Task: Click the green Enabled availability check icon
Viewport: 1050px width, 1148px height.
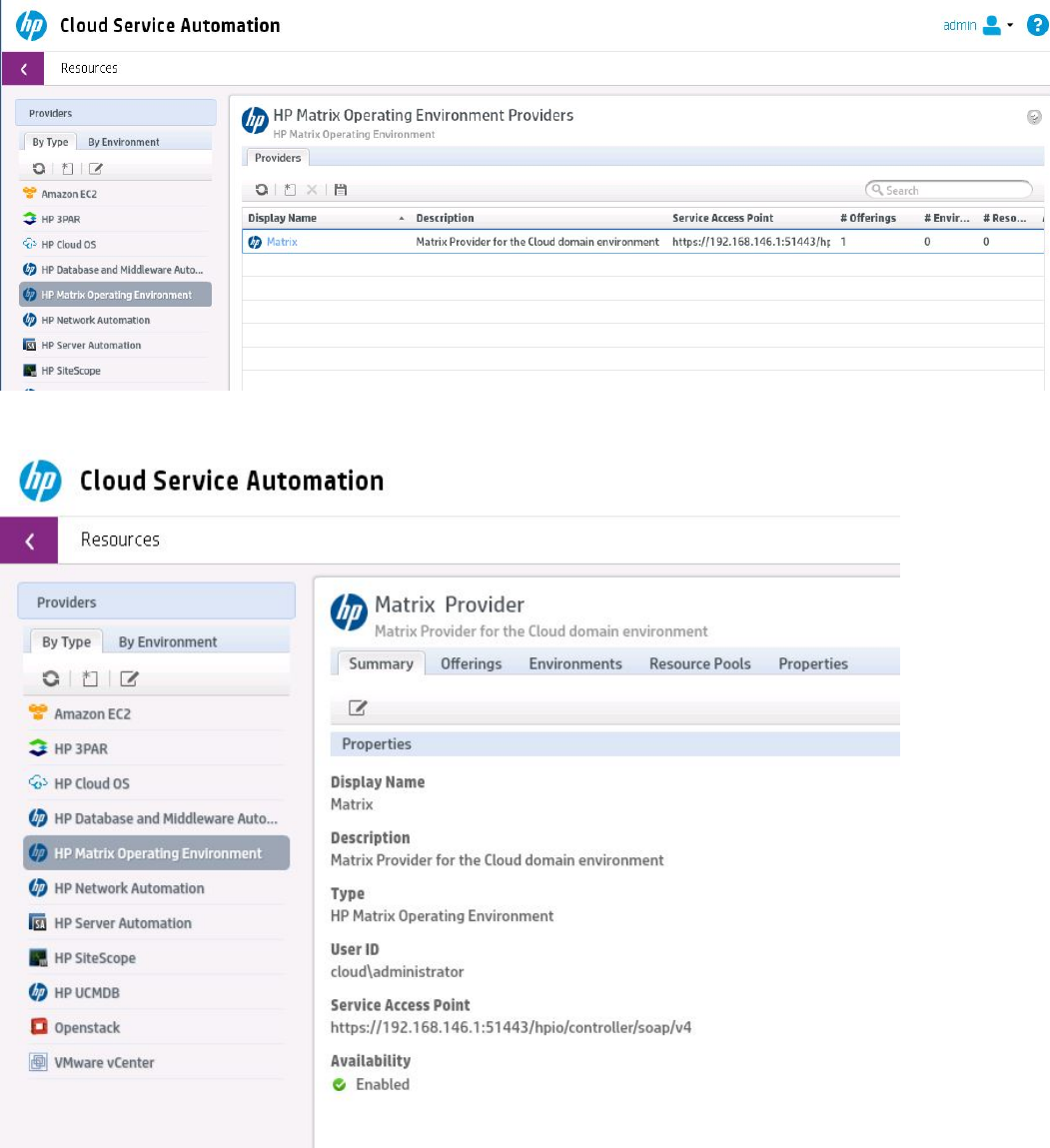Action: 339,1084
